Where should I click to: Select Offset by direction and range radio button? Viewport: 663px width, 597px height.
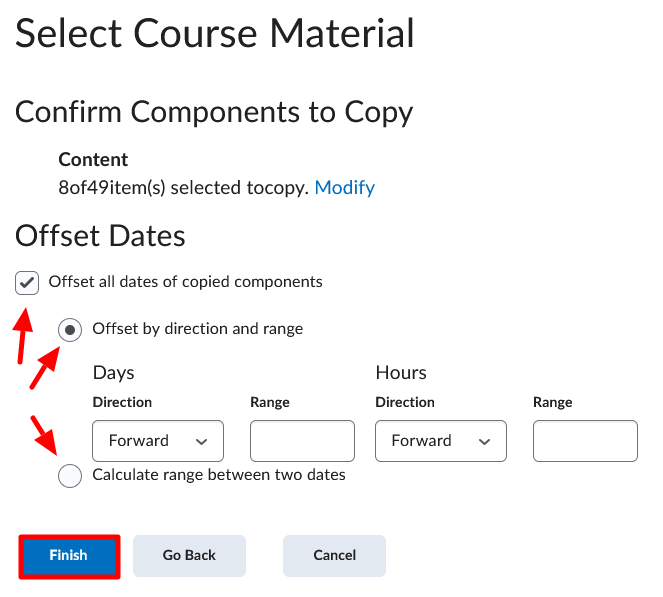click(70, 330)
